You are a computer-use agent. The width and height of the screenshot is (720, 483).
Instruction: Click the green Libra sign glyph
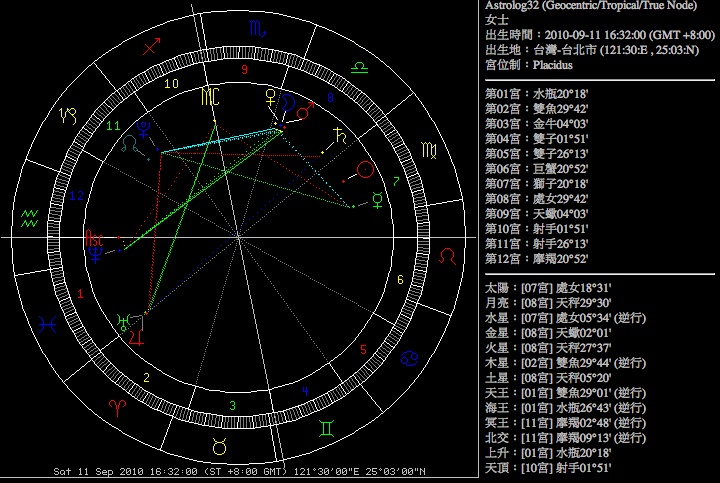click(359, 67)
